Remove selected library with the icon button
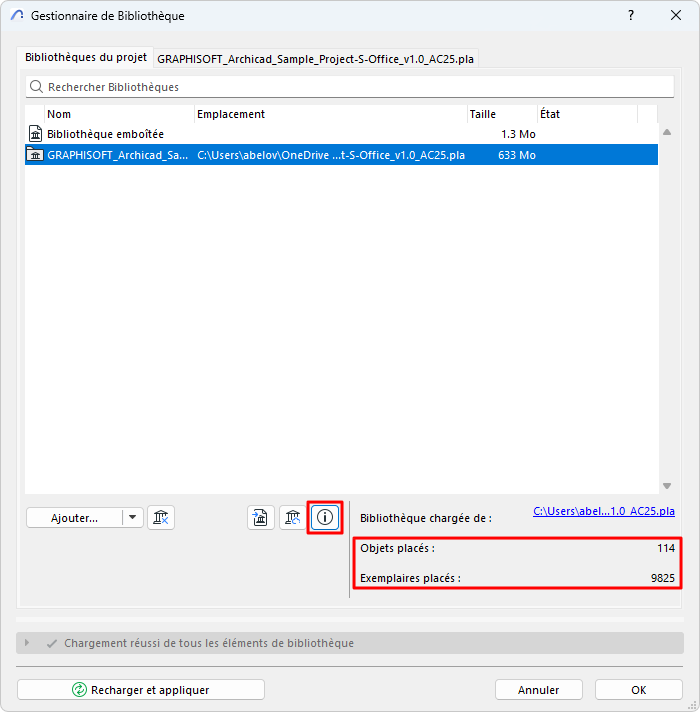Viewport: 700px width, 712px height. coord(161,517)
